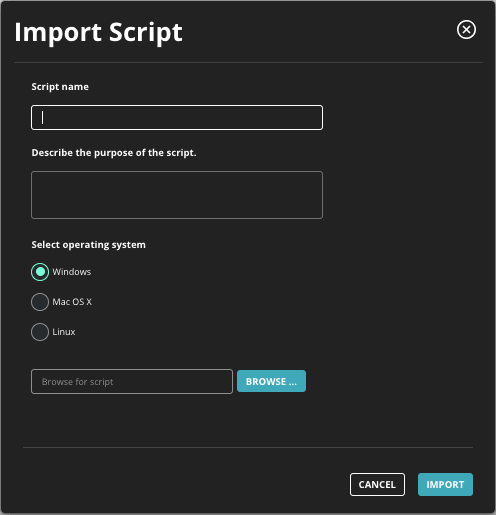This screenshot has width=496, height=515.
Task: Click the "Mac OS X" option label text
Action: 72,302
